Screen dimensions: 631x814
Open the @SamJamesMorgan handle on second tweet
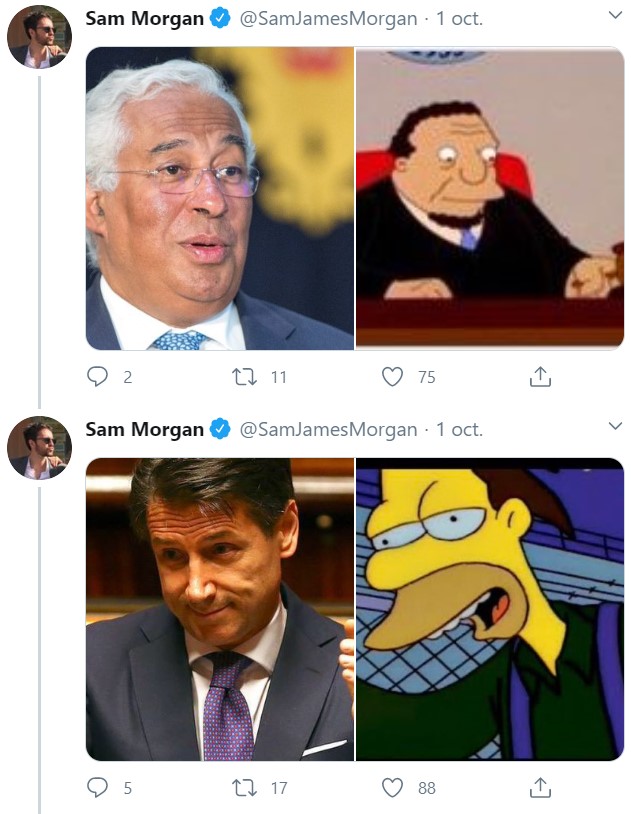click(x=328, y=430)
